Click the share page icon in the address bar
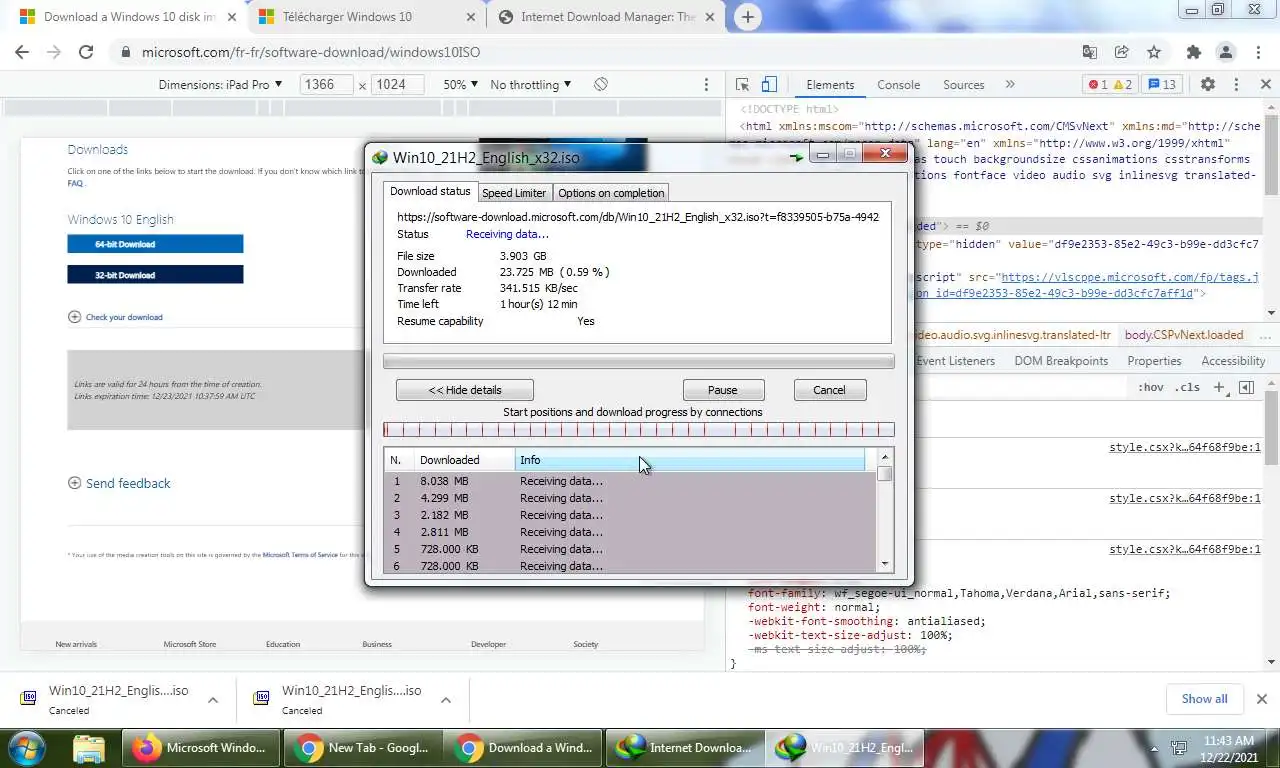The height and width of the screenshot is (768, 1280). point(1122,52)
